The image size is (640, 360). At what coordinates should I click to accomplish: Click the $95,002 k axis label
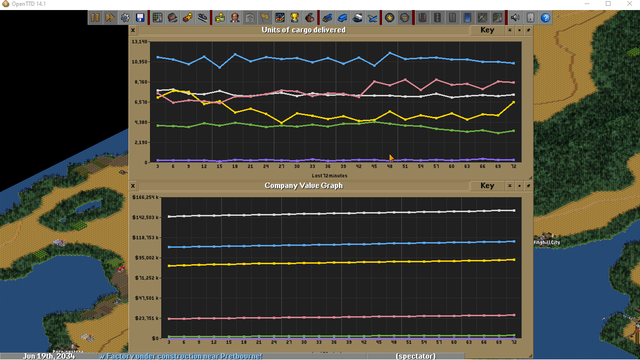pos(147,258)
